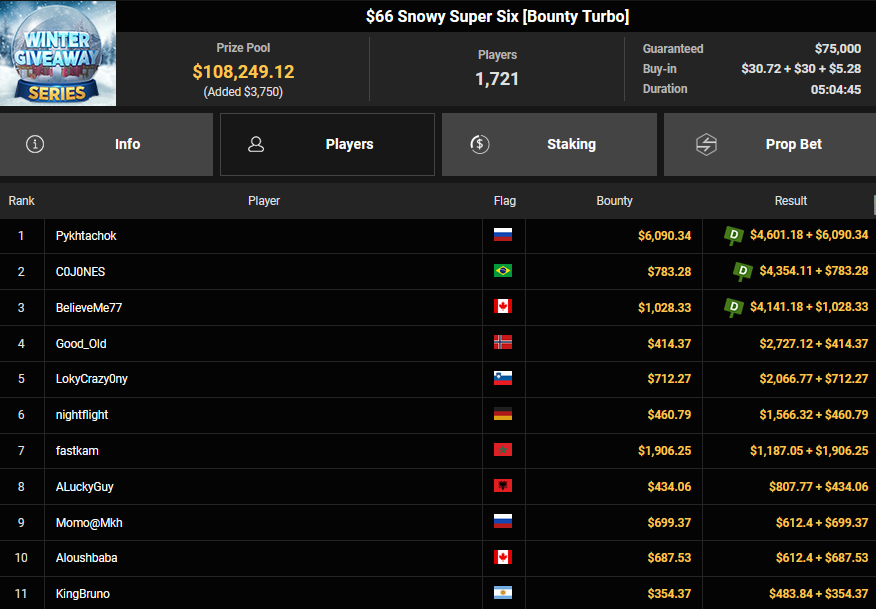Viewport: 876px width, 609px height.
Task: Click the Players tab person icon
Action: pos(256,144)
